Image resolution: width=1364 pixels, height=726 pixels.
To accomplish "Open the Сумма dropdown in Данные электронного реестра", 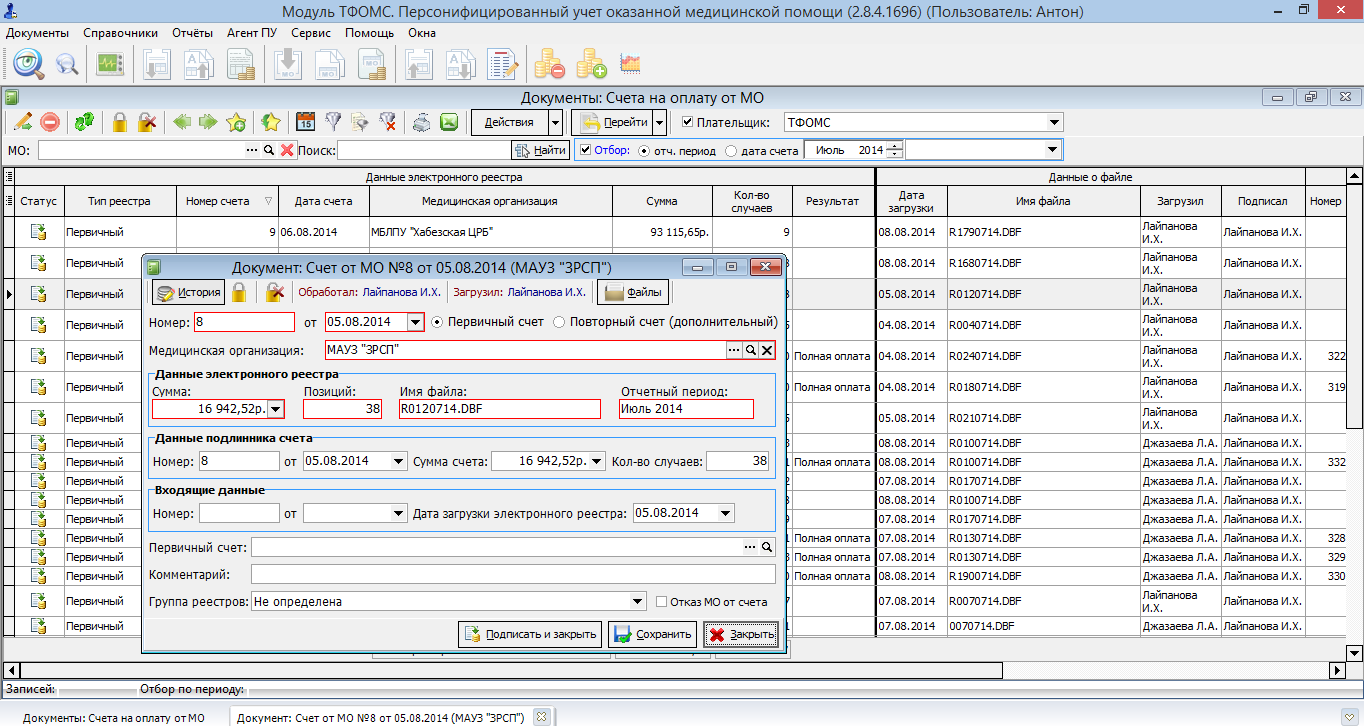I will [x=276, y=409].
